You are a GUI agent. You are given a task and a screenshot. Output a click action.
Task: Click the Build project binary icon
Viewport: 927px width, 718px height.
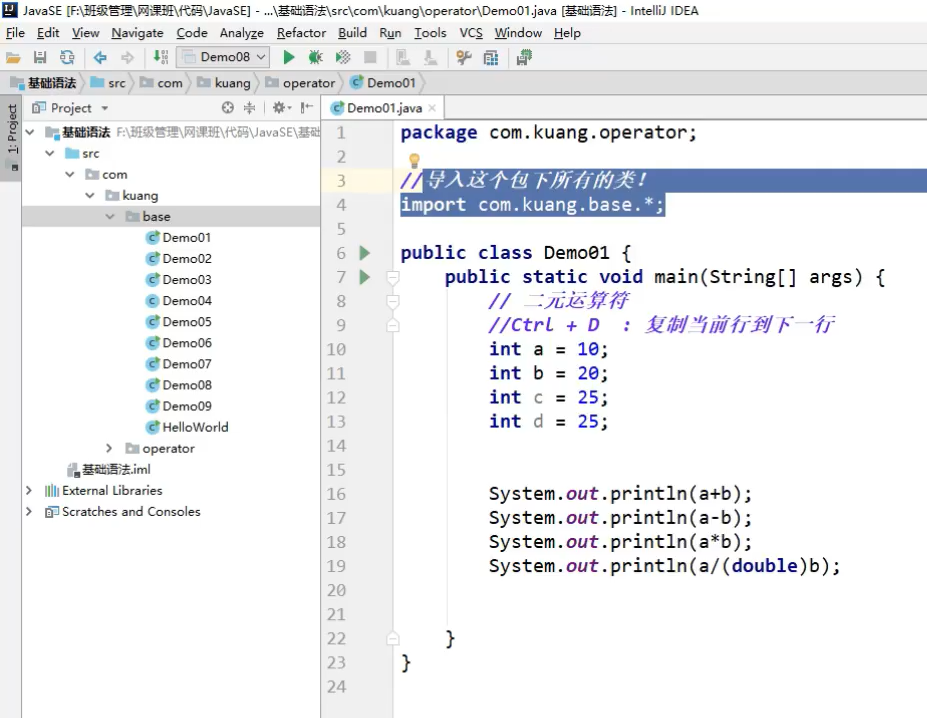[x=161, y=58]
